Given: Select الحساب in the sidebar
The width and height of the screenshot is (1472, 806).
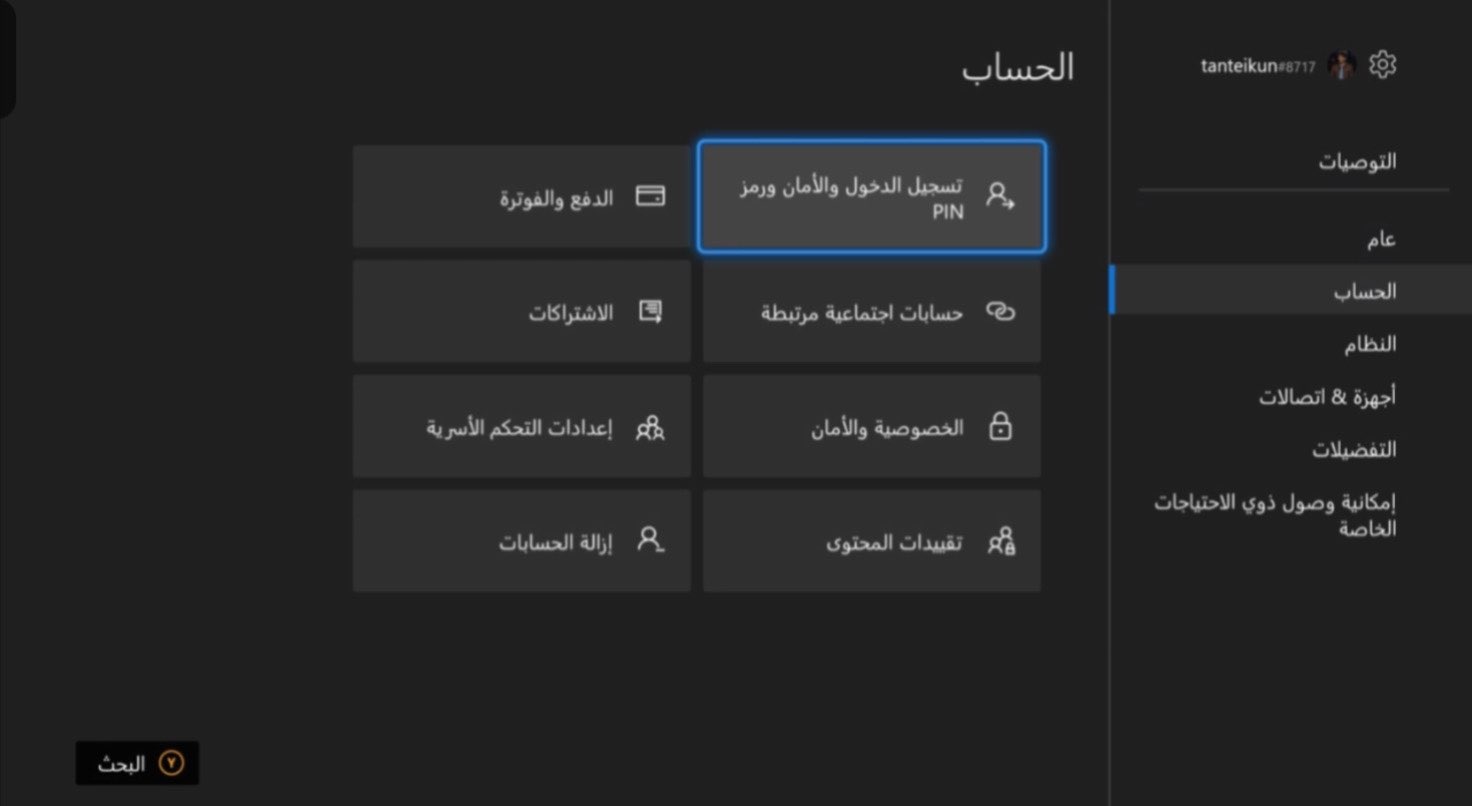Looking at the screenshot, I should pyautogui.click(x=1365, y=292).
